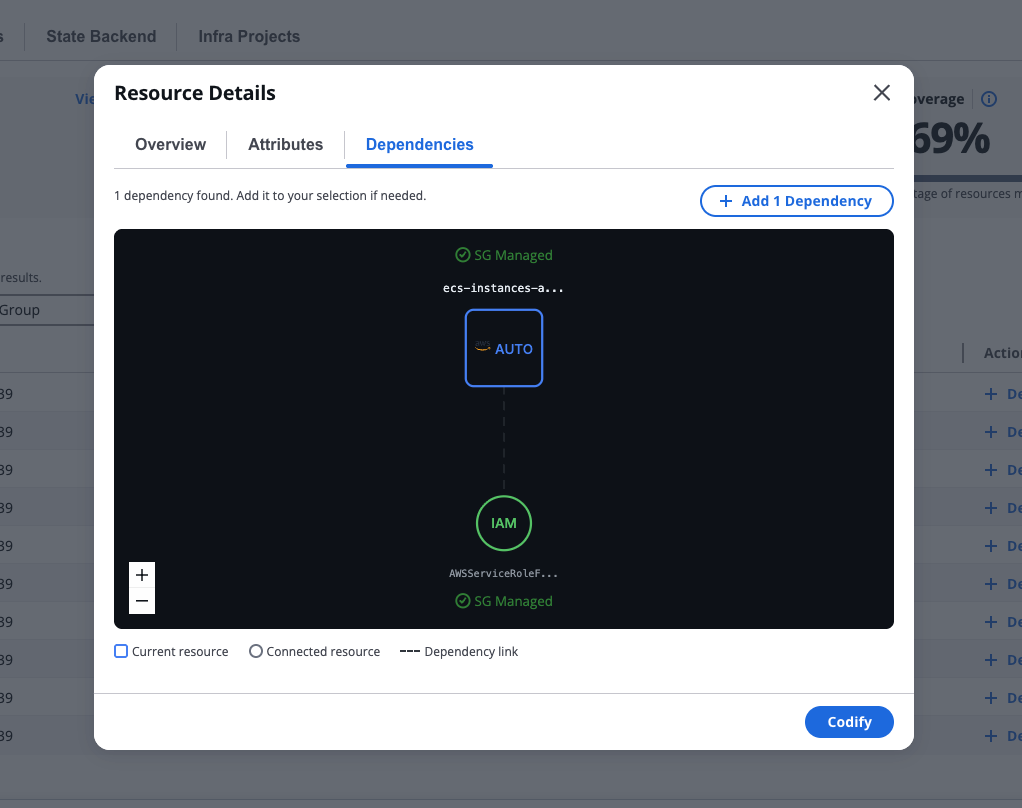Zoom out of the dependency graph
The width and height of the screenshot is (1022, 808).
pyautogui.click(x=142, y=601)
